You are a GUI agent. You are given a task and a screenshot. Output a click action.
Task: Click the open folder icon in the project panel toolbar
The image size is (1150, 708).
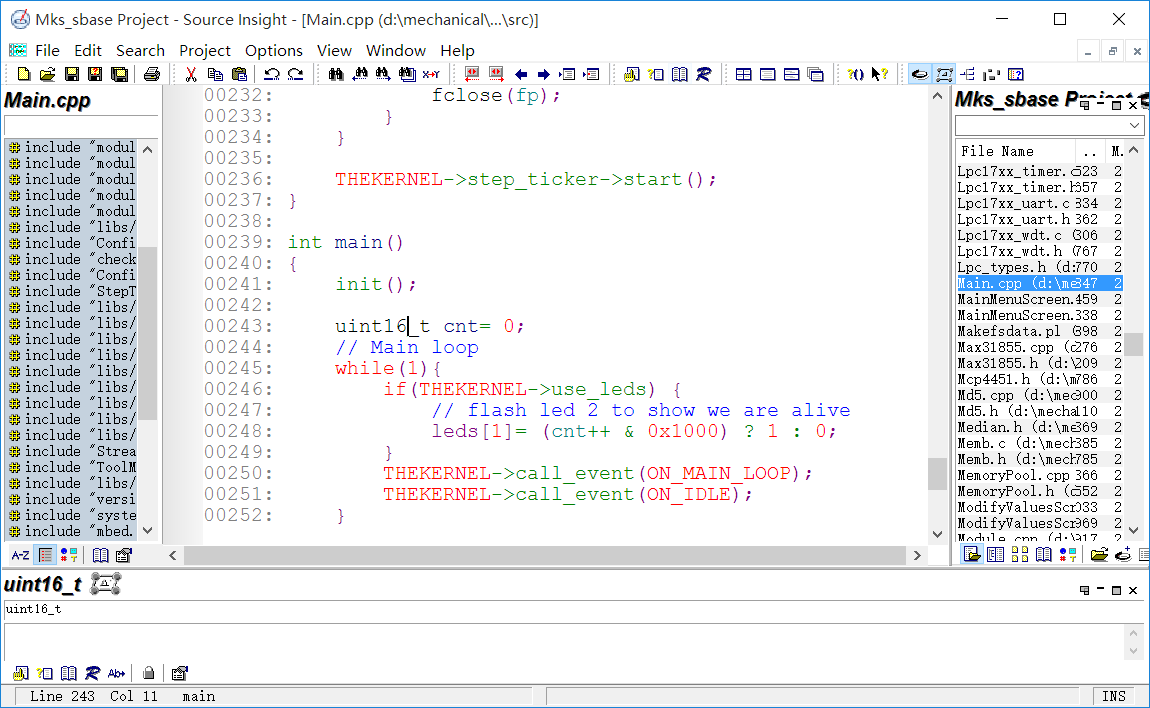[1099, 555]
